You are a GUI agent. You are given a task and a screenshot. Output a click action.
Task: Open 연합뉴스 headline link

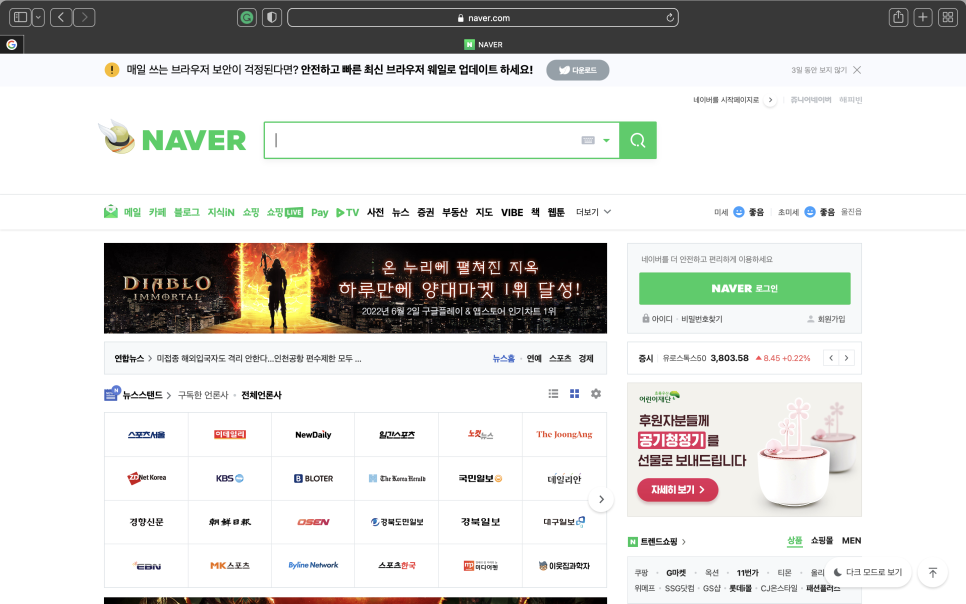click(259, 358)
